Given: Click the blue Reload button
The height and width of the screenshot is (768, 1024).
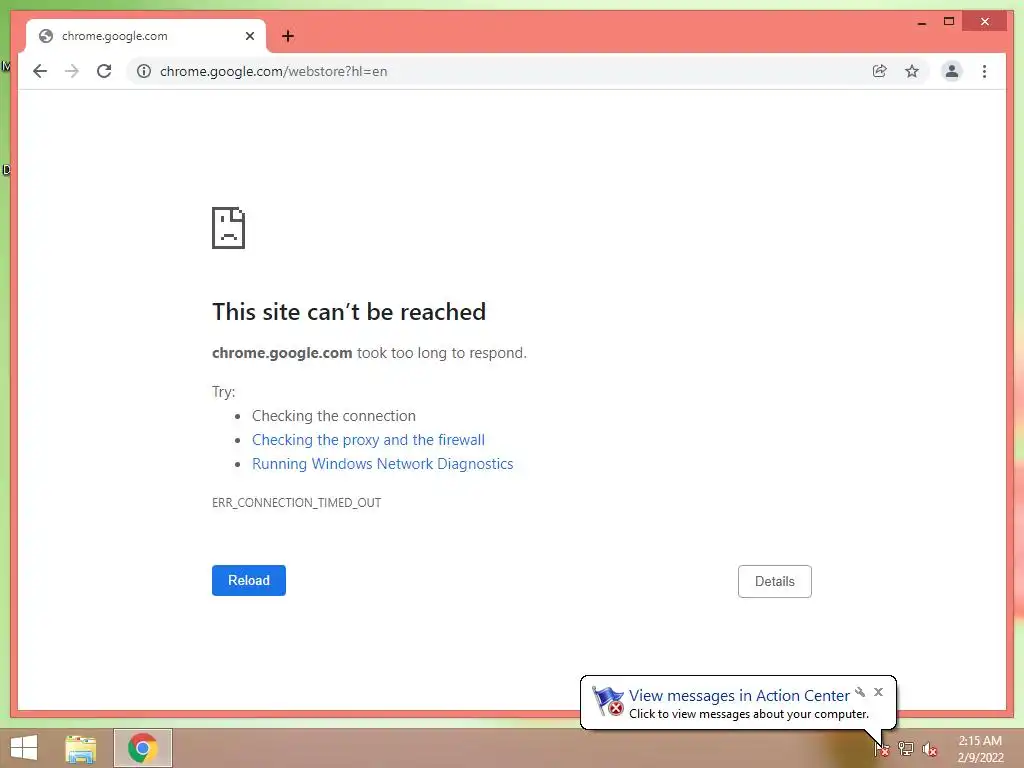Looking at the screenshot, I should coord(249,580).
